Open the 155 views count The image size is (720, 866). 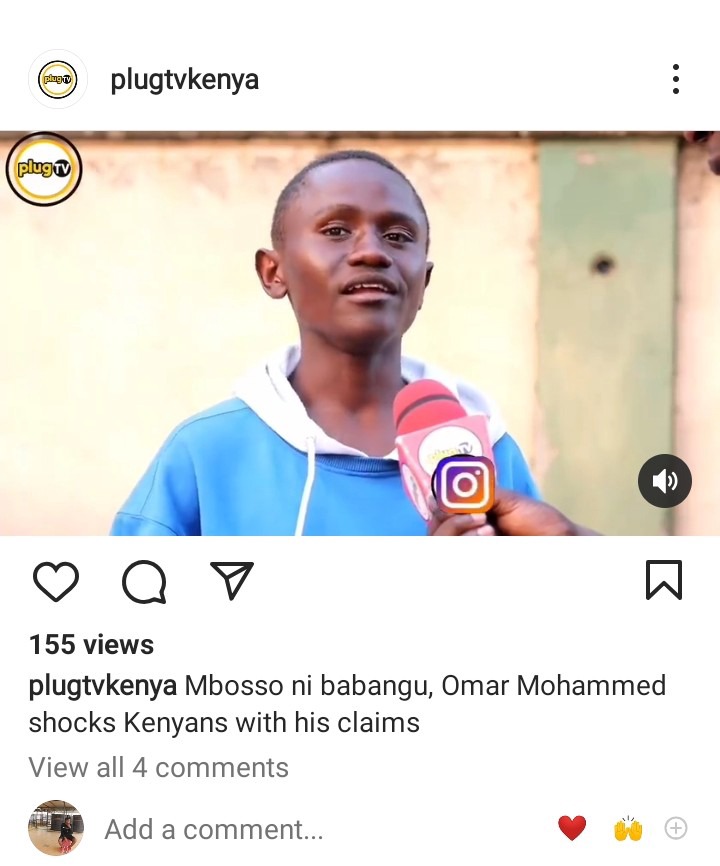click(x=91, y=645)
